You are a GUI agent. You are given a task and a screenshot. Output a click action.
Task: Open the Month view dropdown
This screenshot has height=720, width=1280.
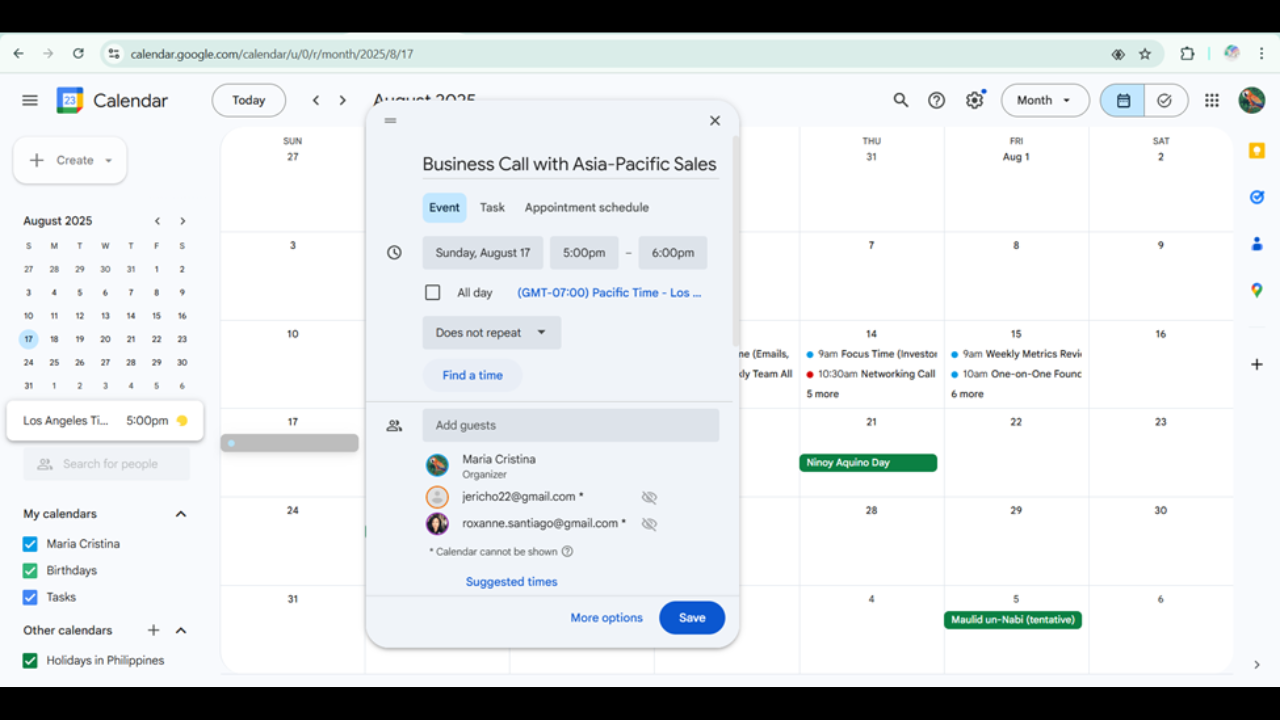point(1045,100)
